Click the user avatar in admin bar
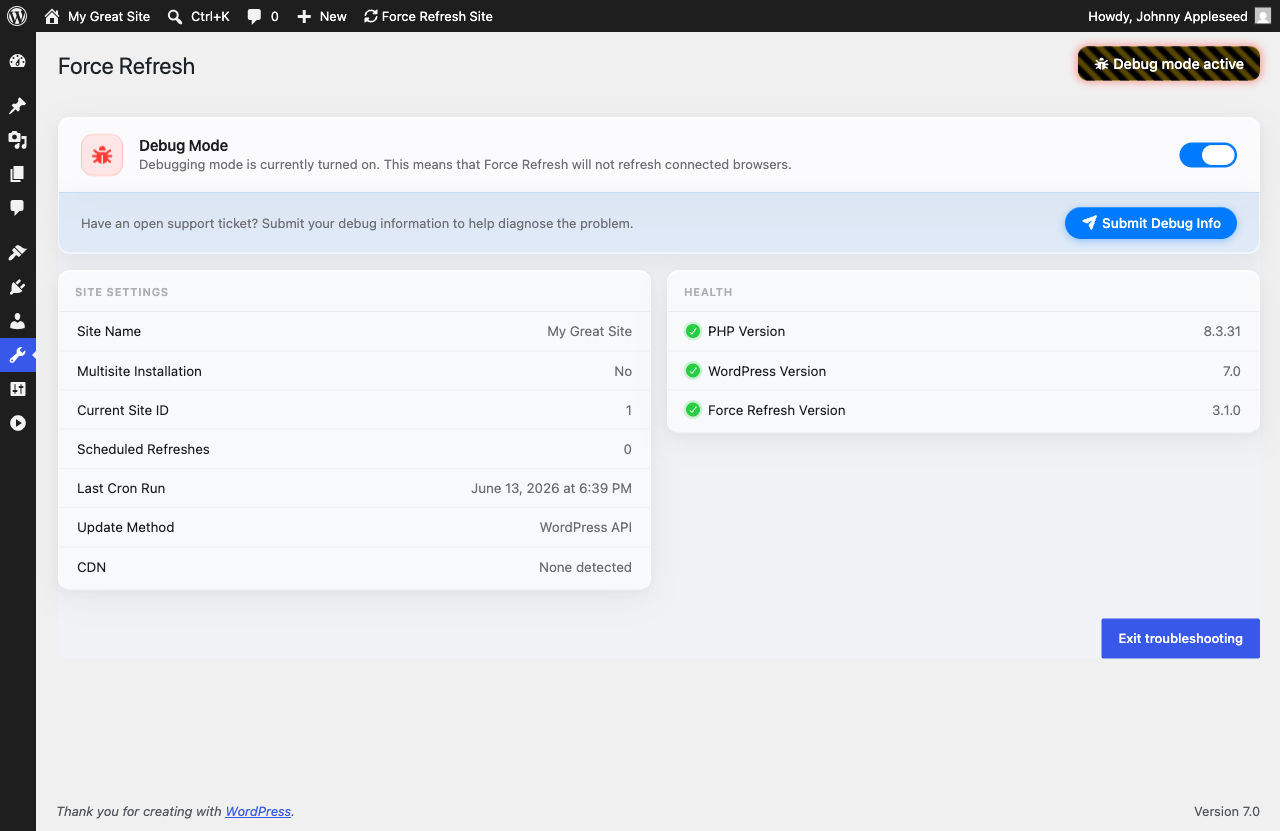The height and width of the screenshot is (831, 1280). click(x=1263, y=16)
